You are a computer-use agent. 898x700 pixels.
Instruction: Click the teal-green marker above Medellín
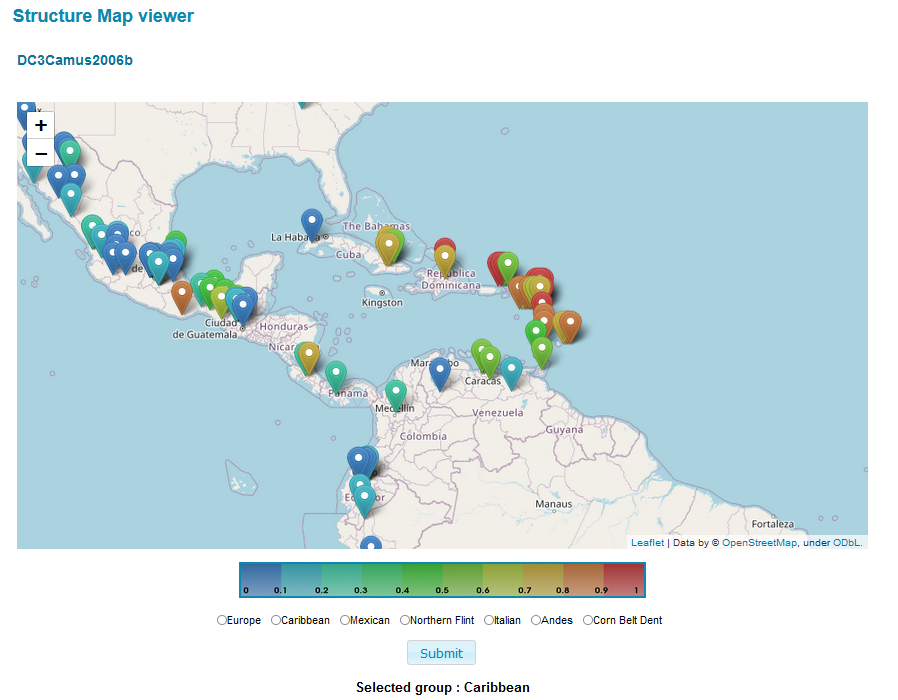396,396
